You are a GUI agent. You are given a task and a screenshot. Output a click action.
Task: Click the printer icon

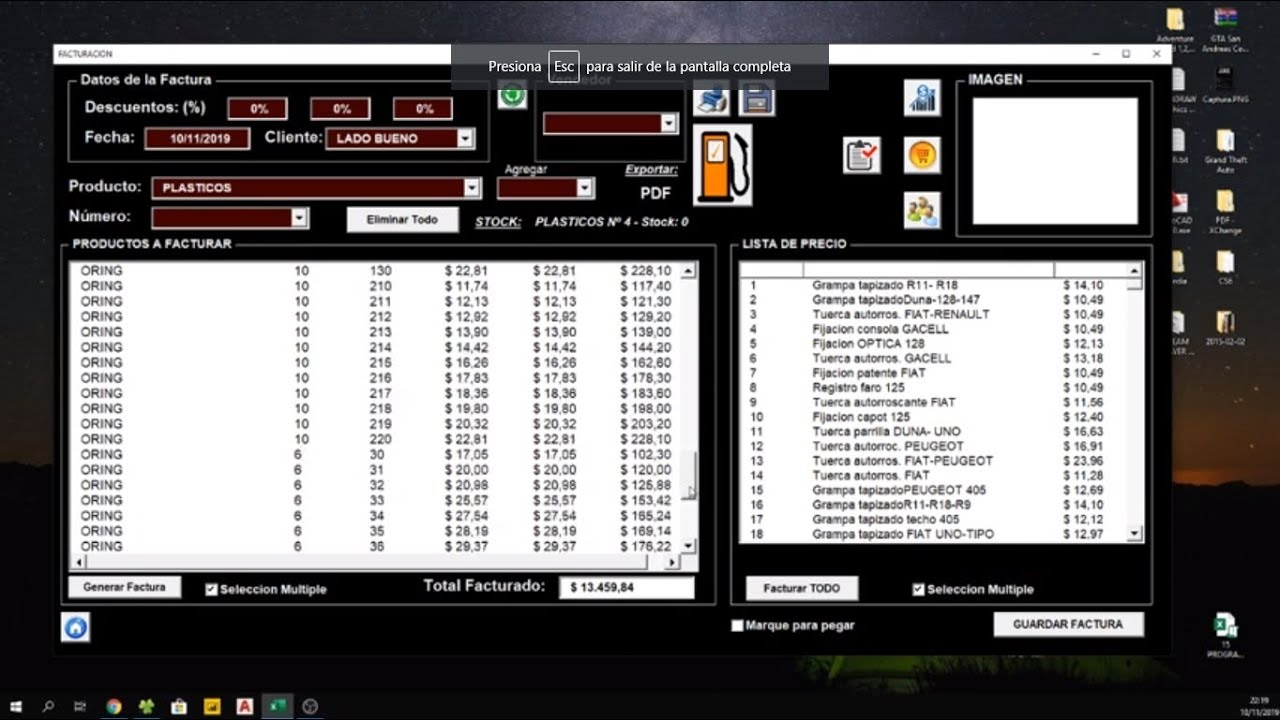[x=711, y=100]
